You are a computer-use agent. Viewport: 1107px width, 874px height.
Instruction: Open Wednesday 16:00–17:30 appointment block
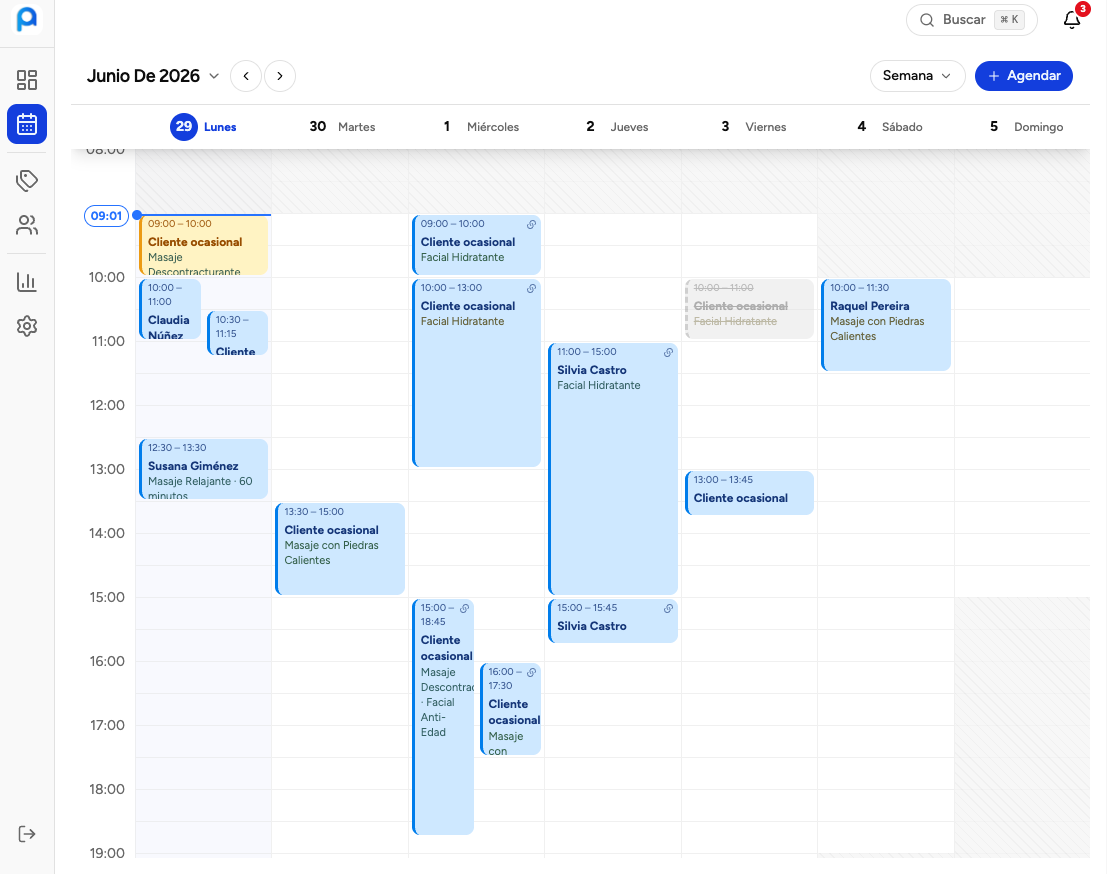(x=510, y=709)
